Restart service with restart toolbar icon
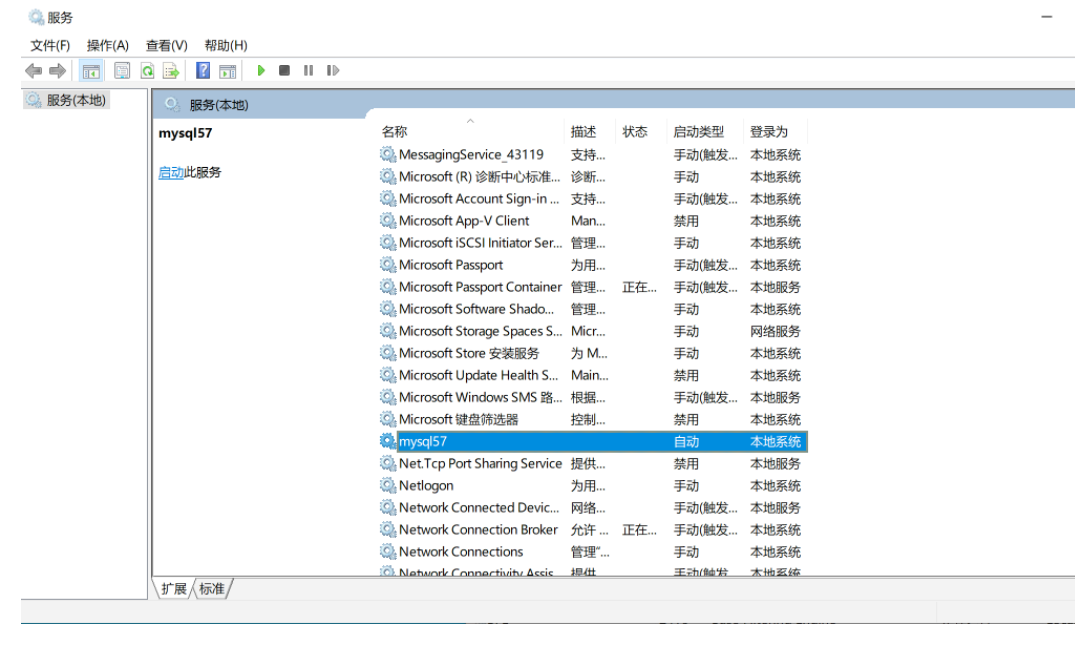The image size is (1075, 656). point(333,70)
